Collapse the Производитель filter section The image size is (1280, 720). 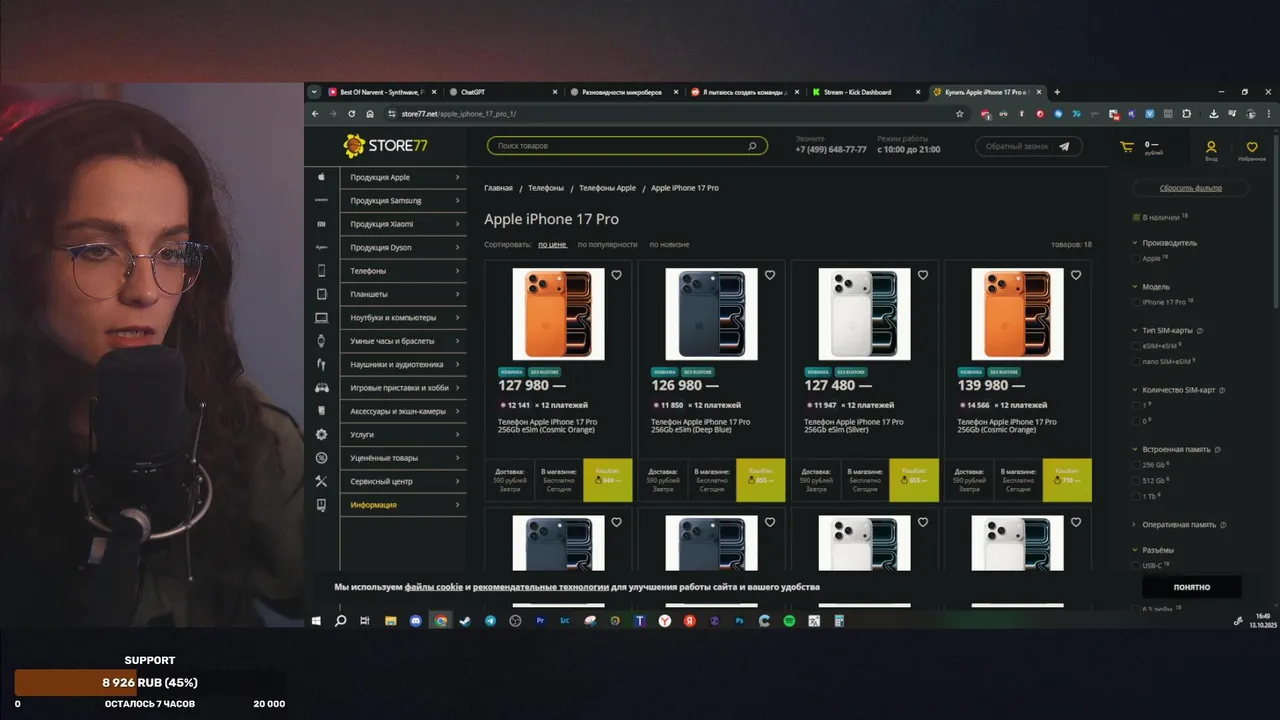point(1135,243)
